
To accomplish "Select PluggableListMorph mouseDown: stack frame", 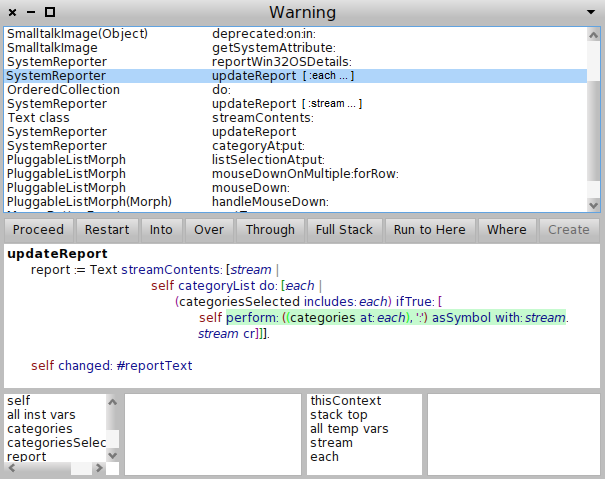I will coord(296,188).
